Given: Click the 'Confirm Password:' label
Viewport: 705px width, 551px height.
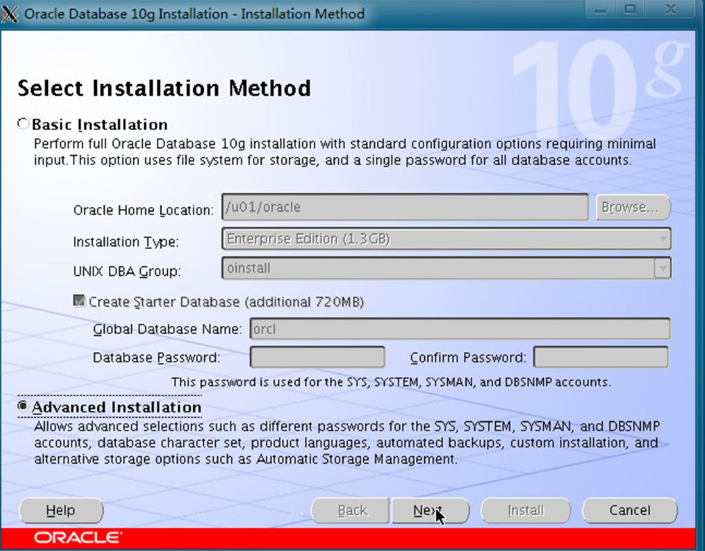Looking at the screenshot, I should [468, 358].
